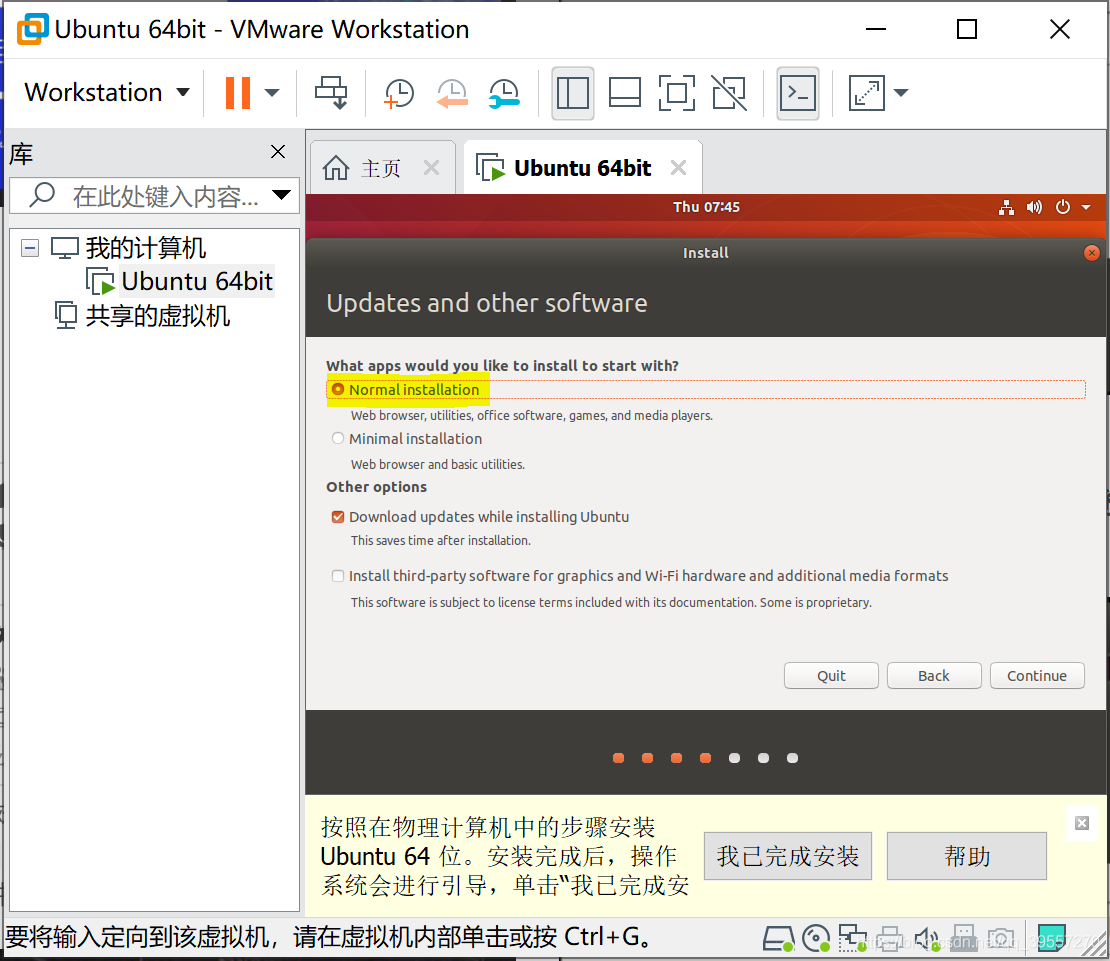
Task: Select Ubuntu 64bit in the library tree
Action: (x=197, y=282)
